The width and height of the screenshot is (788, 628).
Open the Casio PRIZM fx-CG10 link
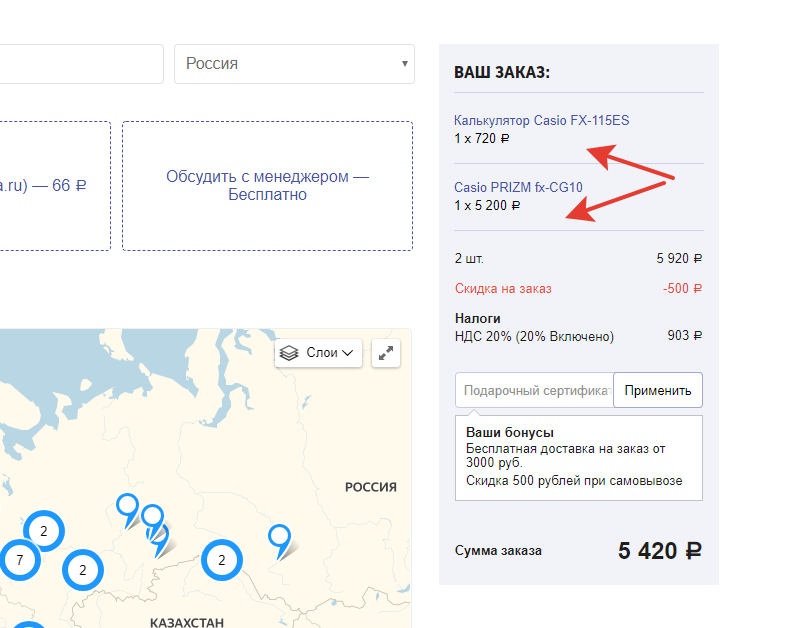(518, 187)
